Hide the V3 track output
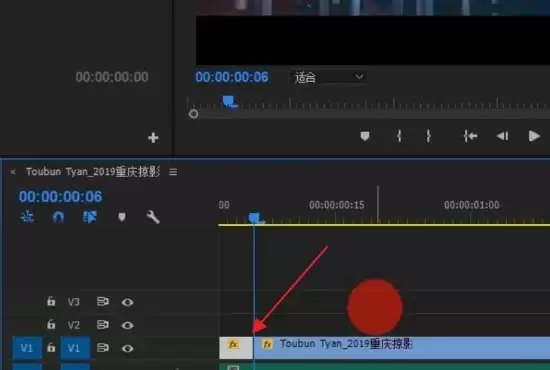 point(127,302)
